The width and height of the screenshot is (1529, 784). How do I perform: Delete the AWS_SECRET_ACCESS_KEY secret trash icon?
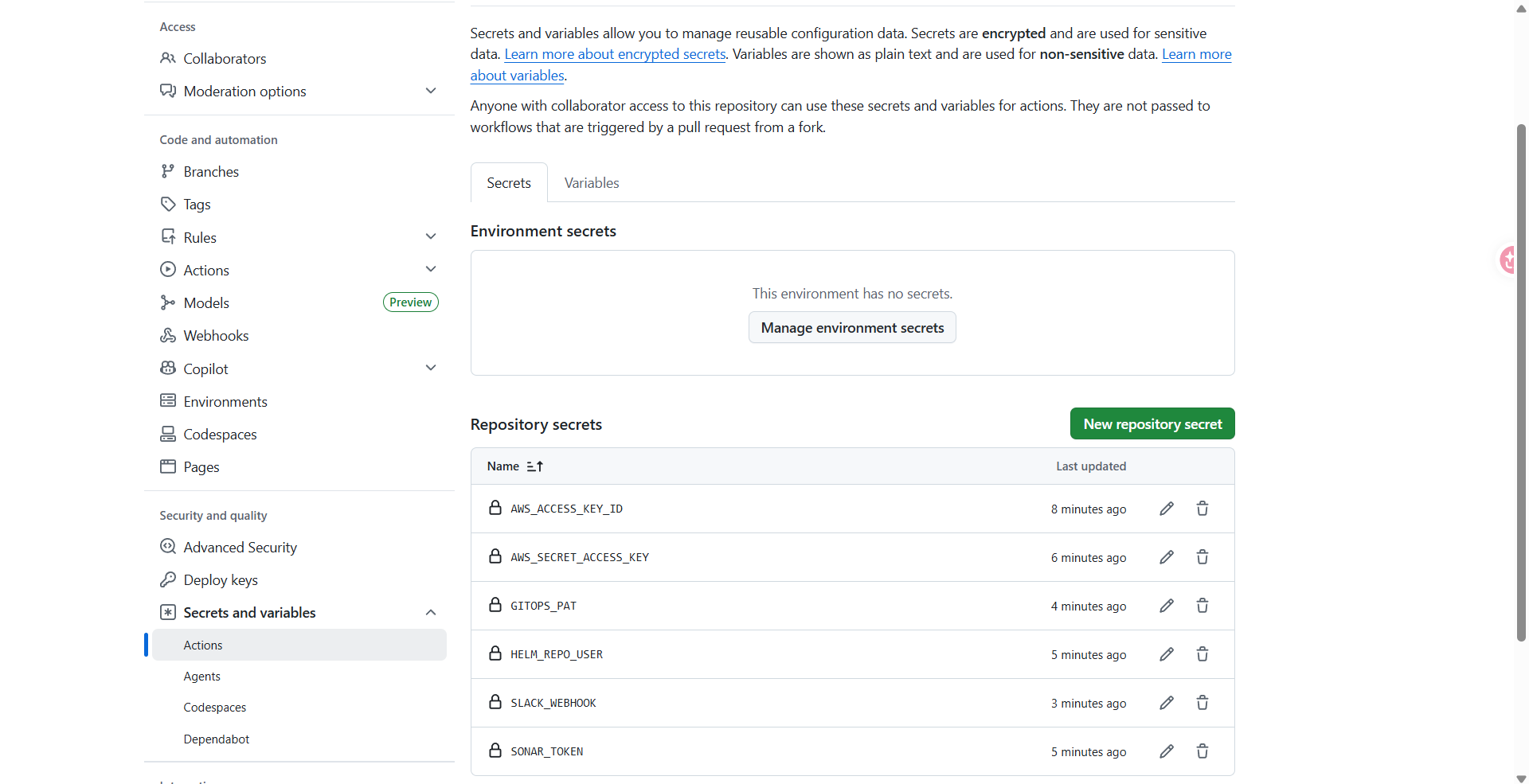point(1202,557)
